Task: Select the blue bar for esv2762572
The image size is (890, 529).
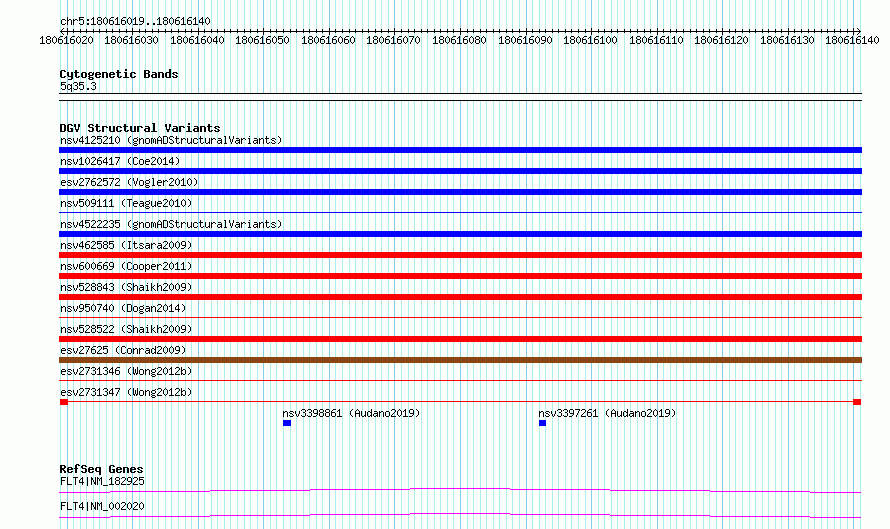Action: point(460,192)
